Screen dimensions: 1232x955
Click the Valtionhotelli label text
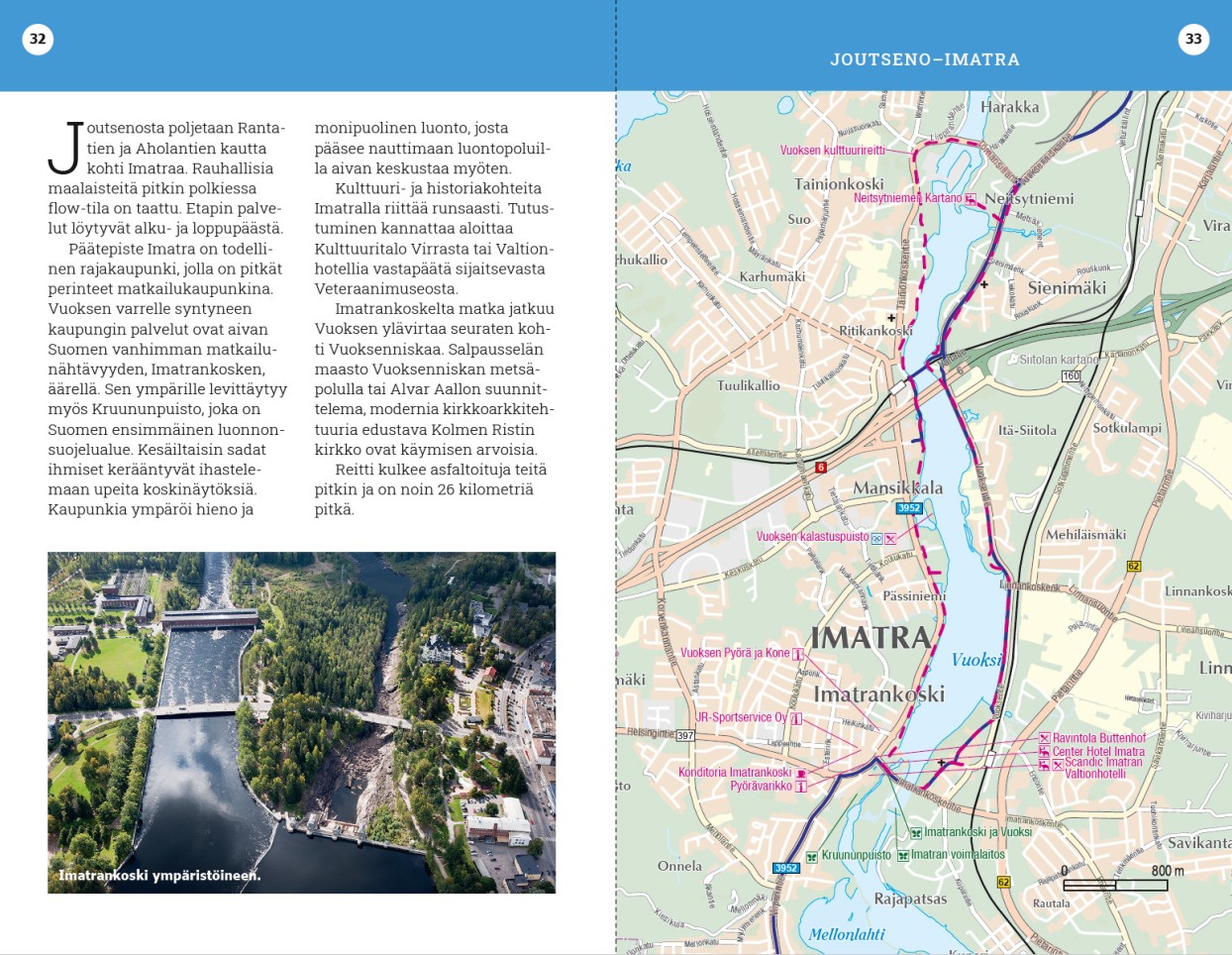[x=1095, y=775]
